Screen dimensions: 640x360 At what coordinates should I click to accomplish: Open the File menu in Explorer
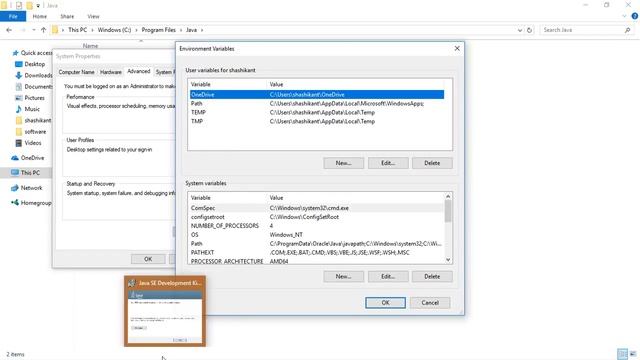pos(13,16)
